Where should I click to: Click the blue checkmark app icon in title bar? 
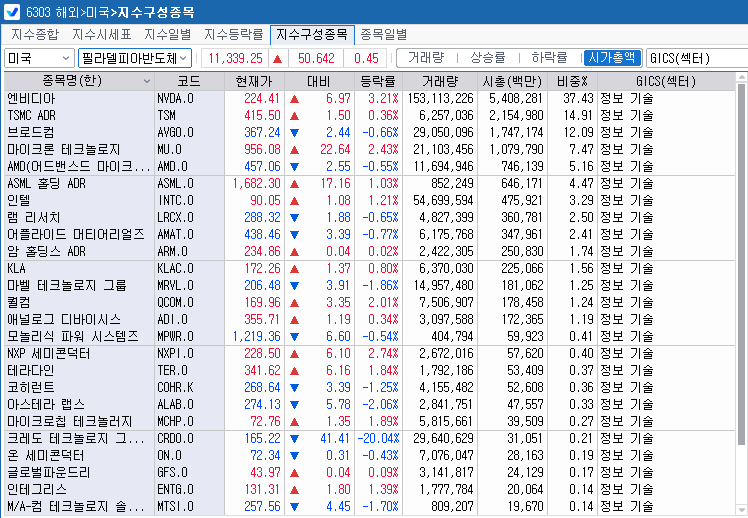click(x=12, y=11)
